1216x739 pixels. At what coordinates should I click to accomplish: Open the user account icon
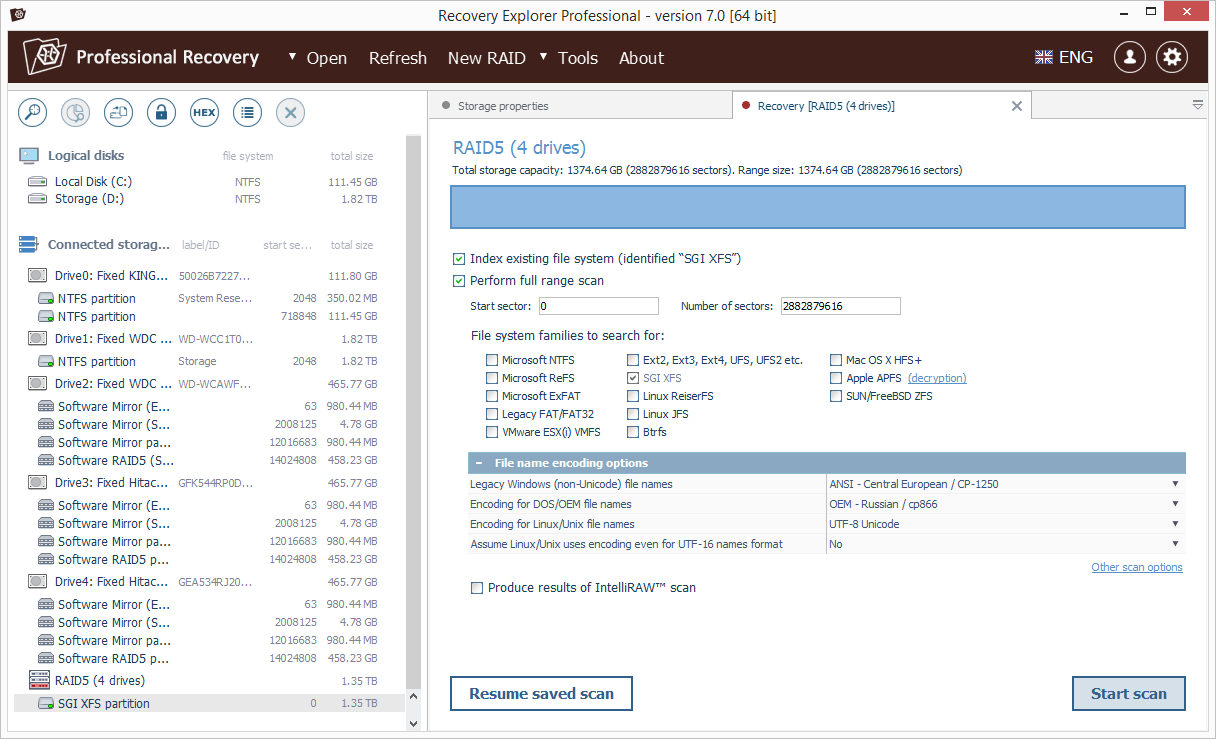(x=1129, y=57)
